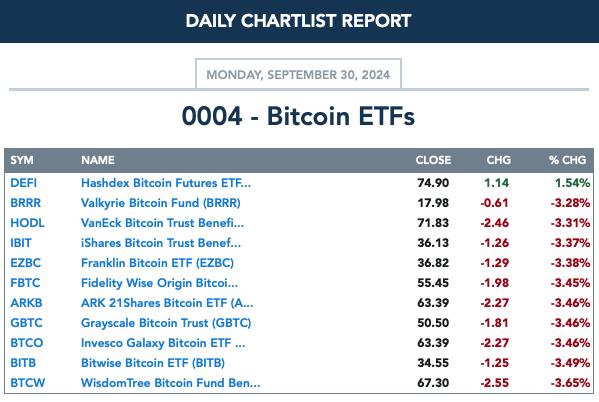The image size is (599, 402).
Task: Open the BITB symbol link
Action: (x=23, y=363)
